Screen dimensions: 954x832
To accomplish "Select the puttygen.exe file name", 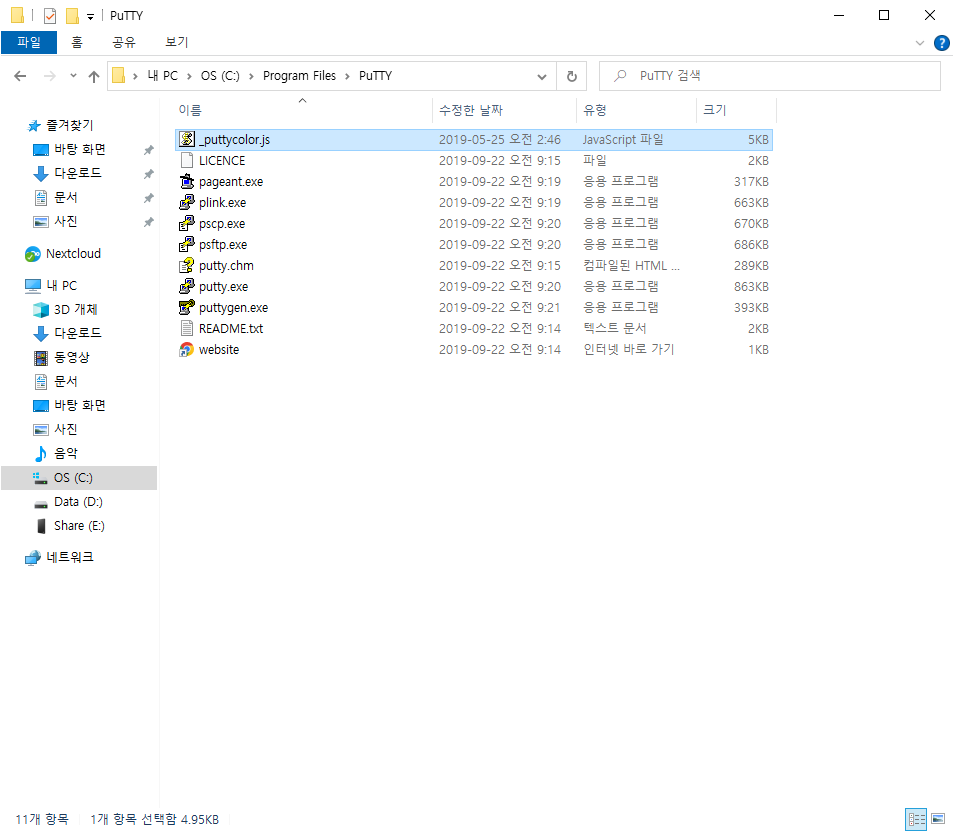I will point(234,308).
